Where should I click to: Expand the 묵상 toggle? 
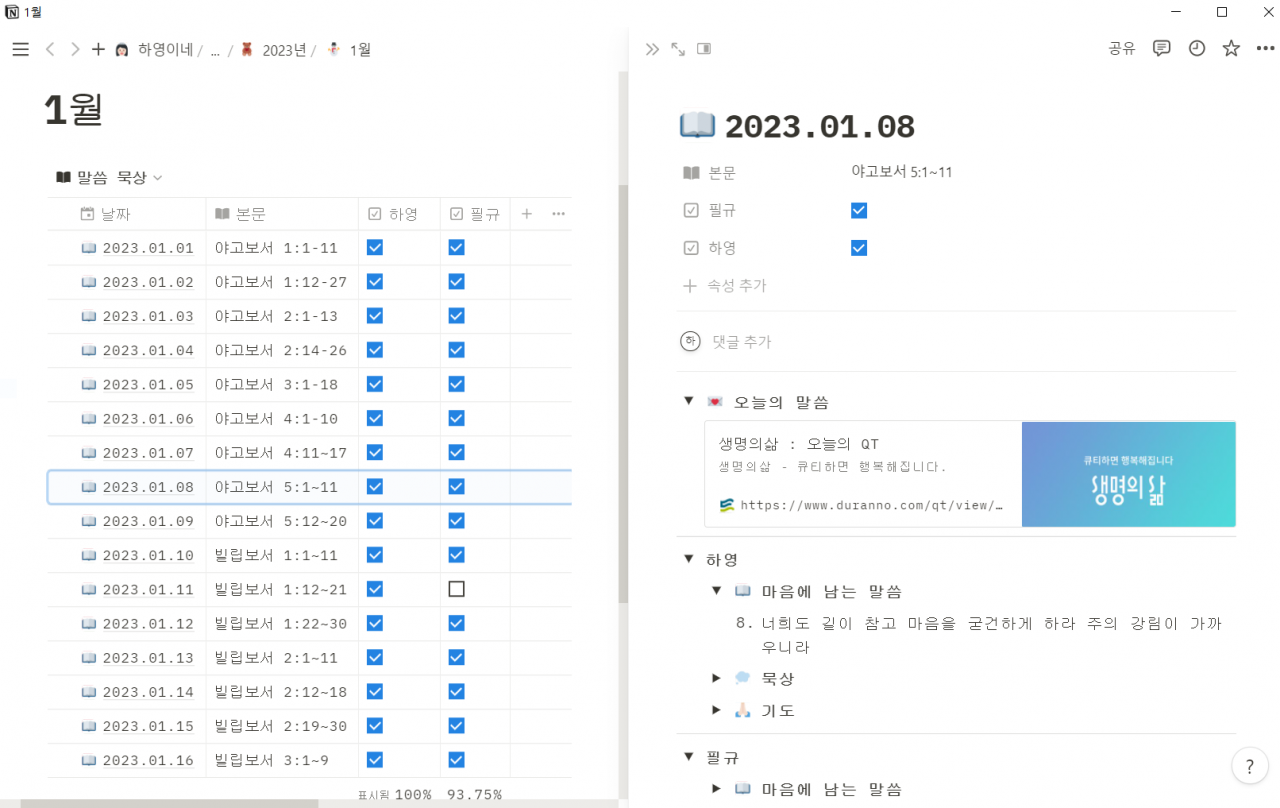pyautogui.click(x=716, y=678)
